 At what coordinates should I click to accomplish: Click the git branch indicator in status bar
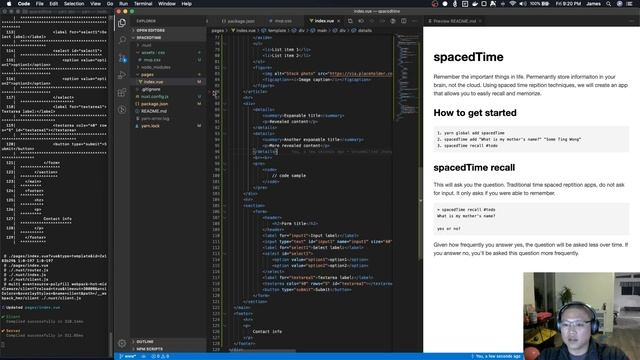tap(127, 356)
